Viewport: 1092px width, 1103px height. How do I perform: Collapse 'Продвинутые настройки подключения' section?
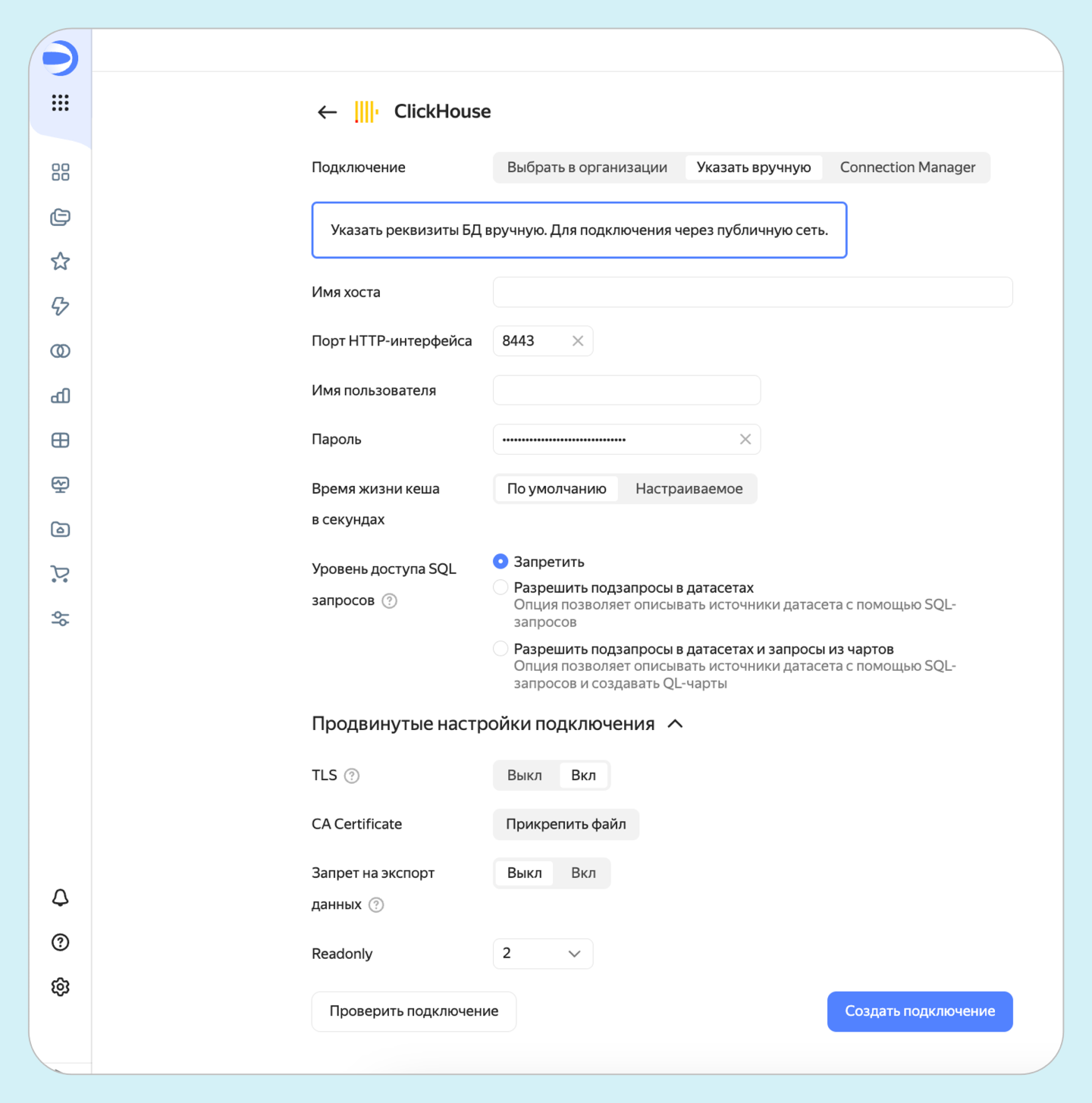tap(675, 724)
